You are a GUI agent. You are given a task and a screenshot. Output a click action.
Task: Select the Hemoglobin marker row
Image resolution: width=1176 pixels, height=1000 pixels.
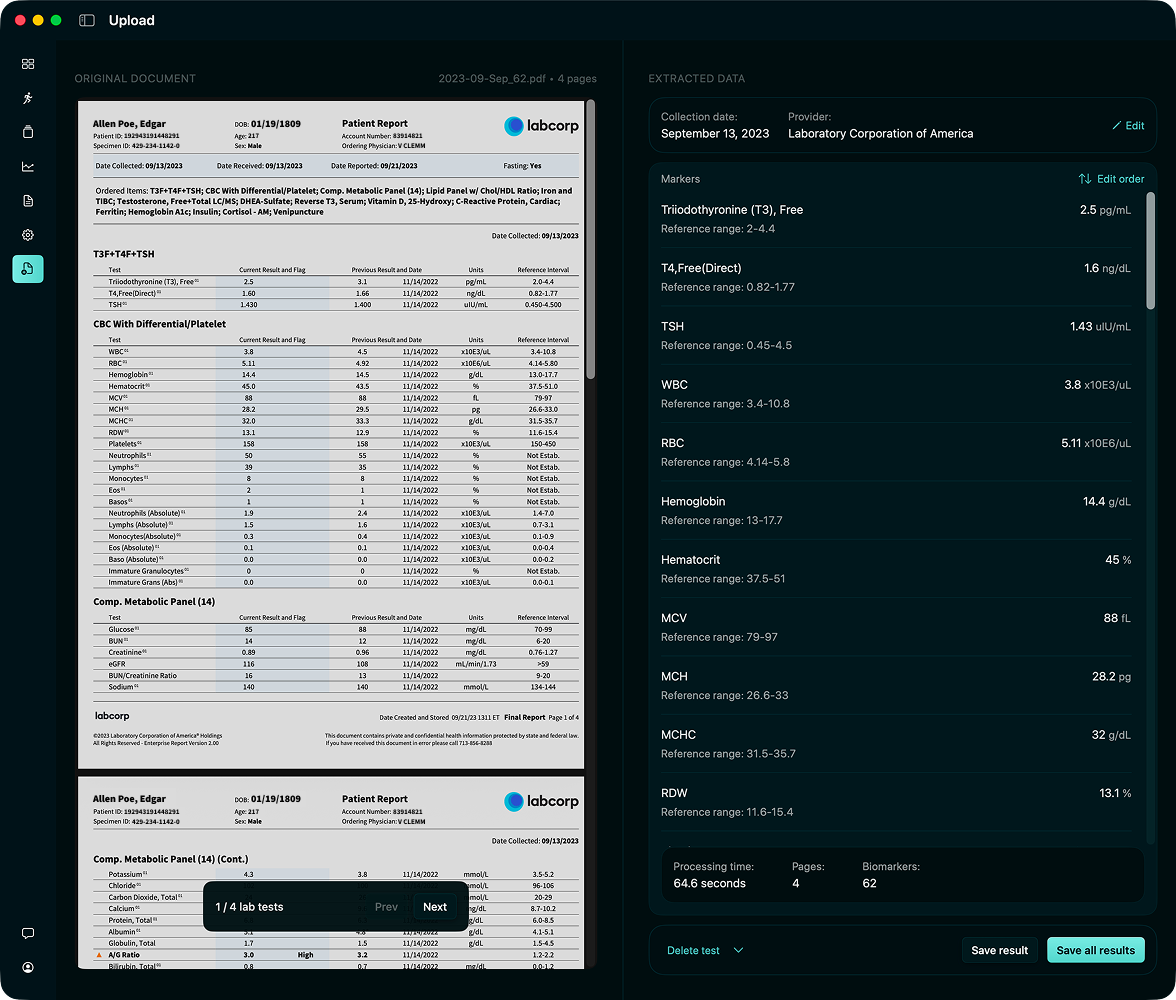896,510
